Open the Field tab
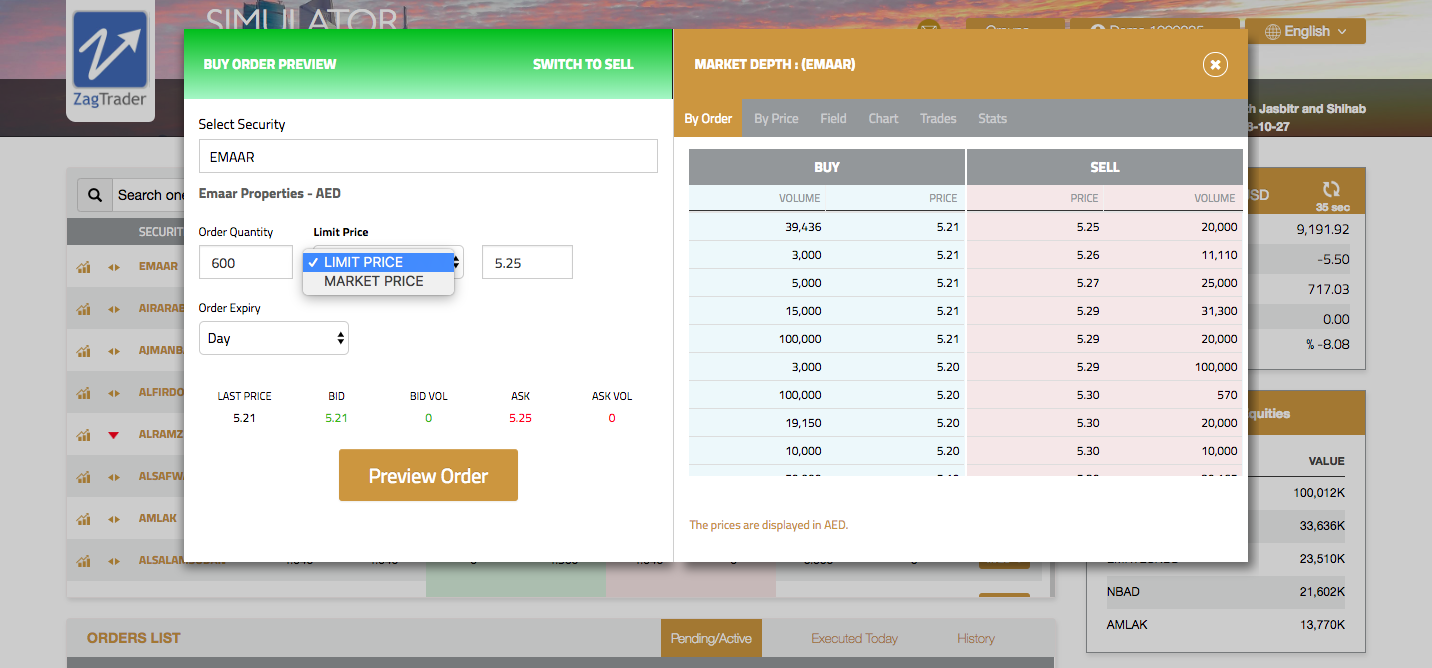 point(833,118)
